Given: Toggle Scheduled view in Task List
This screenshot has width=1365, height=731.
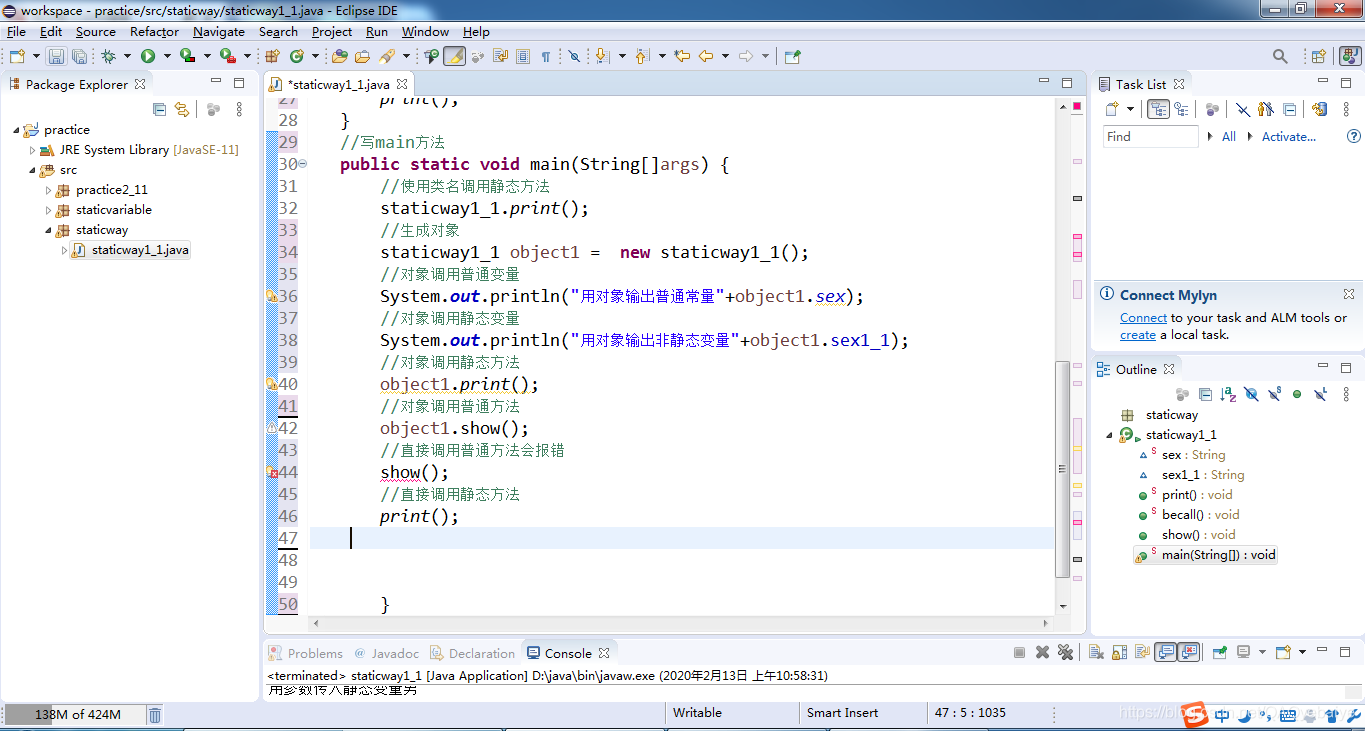Looking at the screenshot, I should click(1181, 110).
